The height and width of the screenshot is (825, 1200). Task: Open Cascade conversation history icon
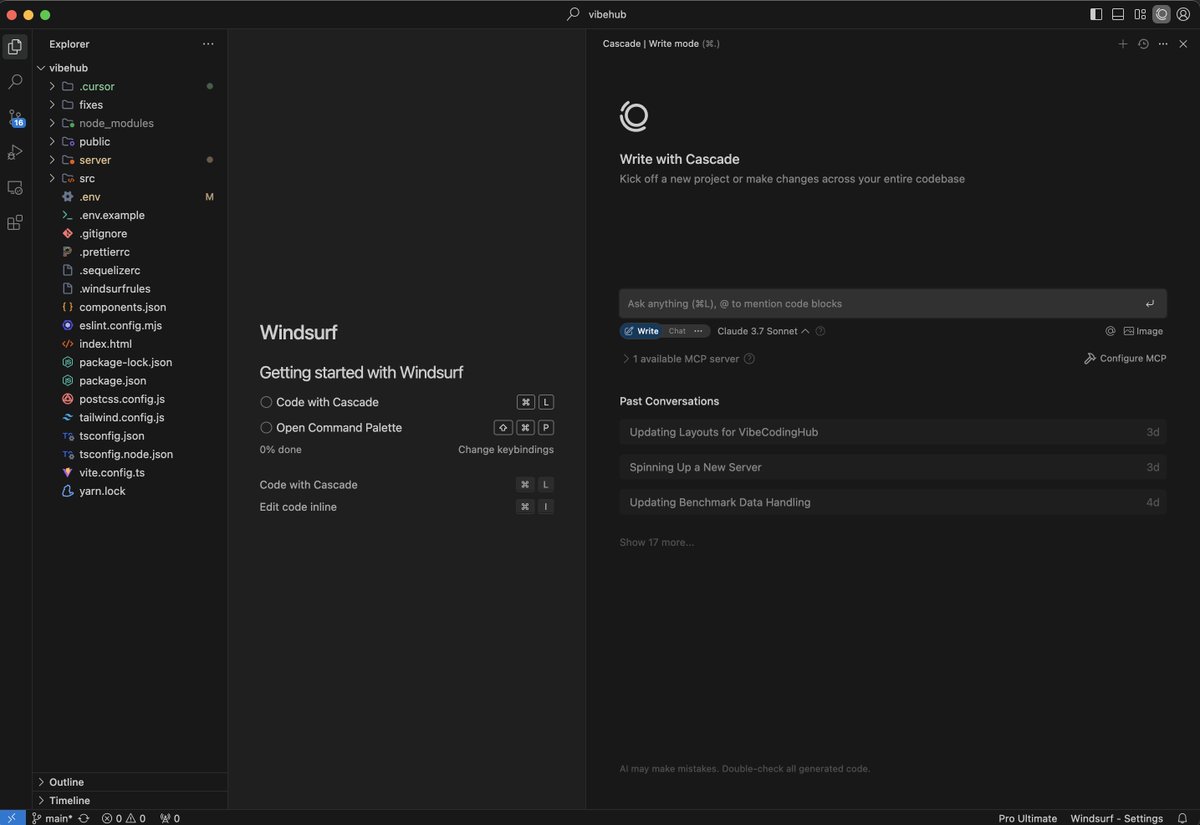pos(1143,44)
